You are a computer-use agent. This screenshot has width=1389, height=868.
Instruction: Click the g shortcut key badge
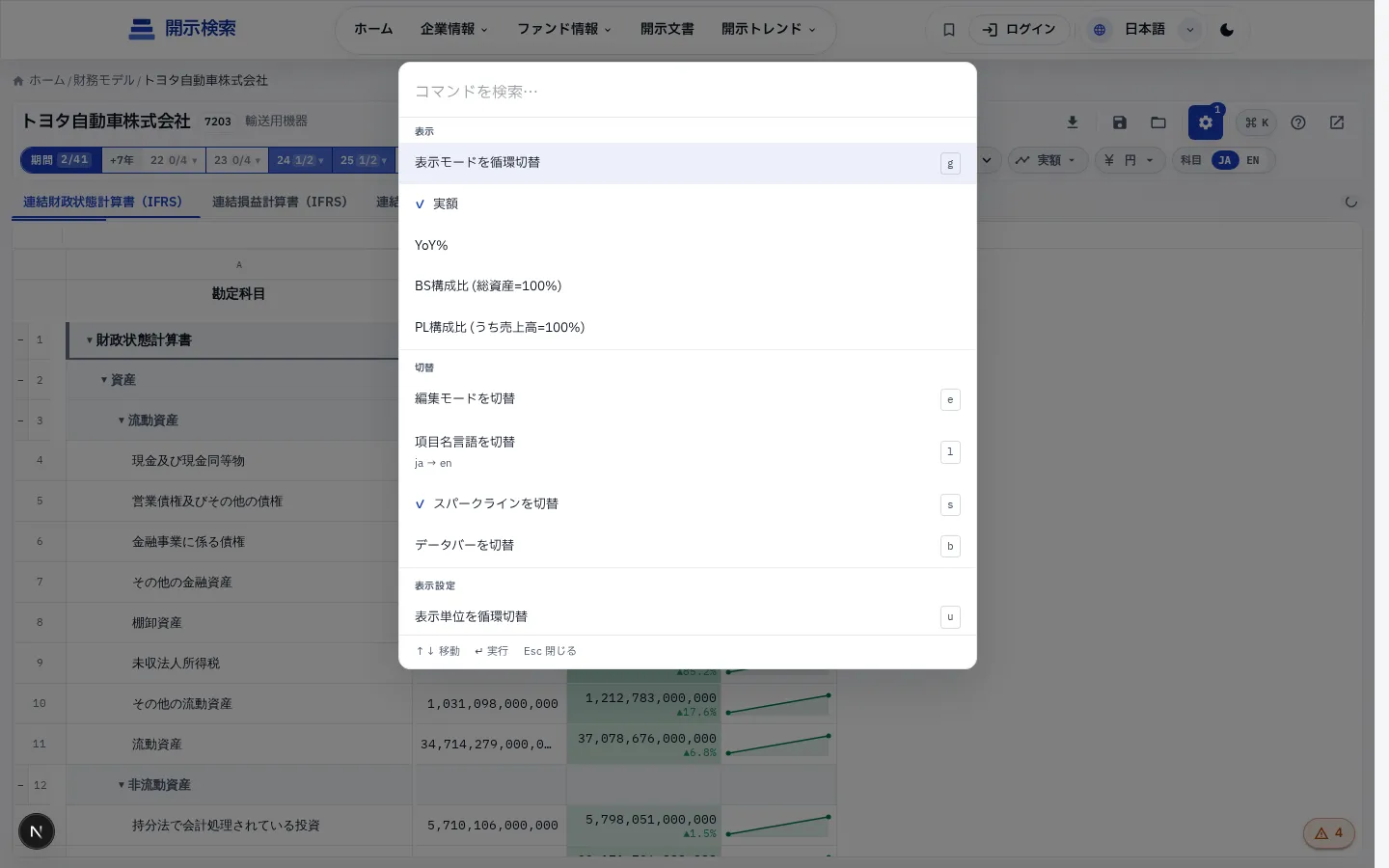pos(950,164)
